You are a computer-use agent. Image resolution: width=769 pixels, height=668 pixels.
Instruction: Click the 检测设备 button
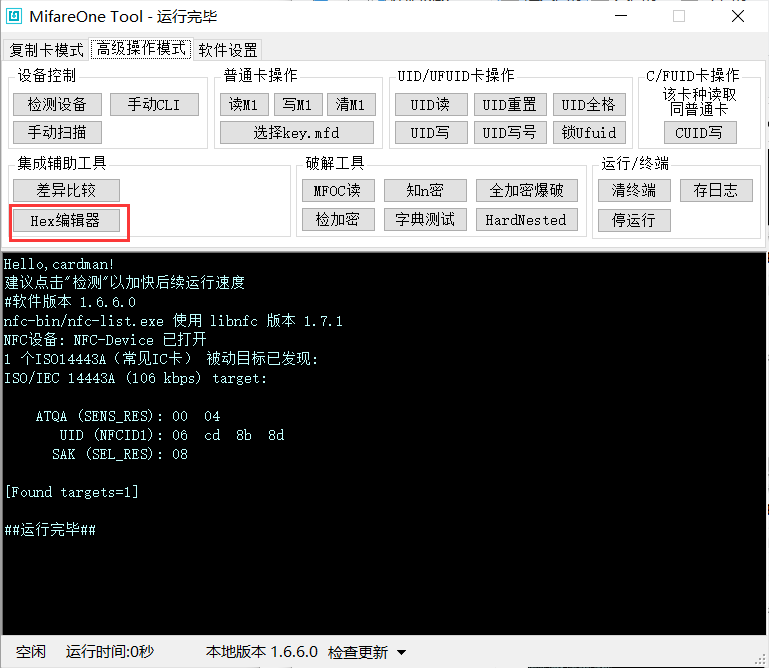pyautogui.click(x=57, y=104)
